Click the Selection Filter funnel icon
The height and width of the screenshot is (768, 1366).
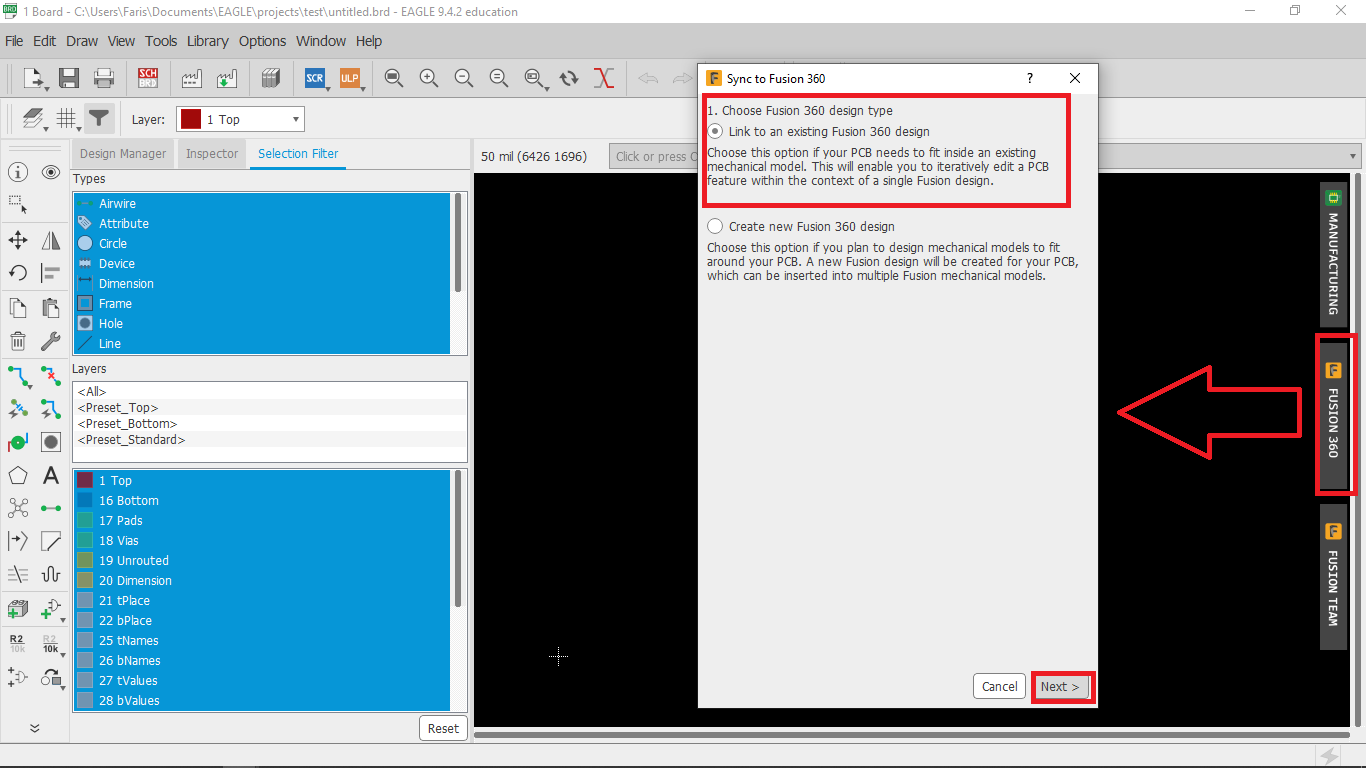coord(98,119)
